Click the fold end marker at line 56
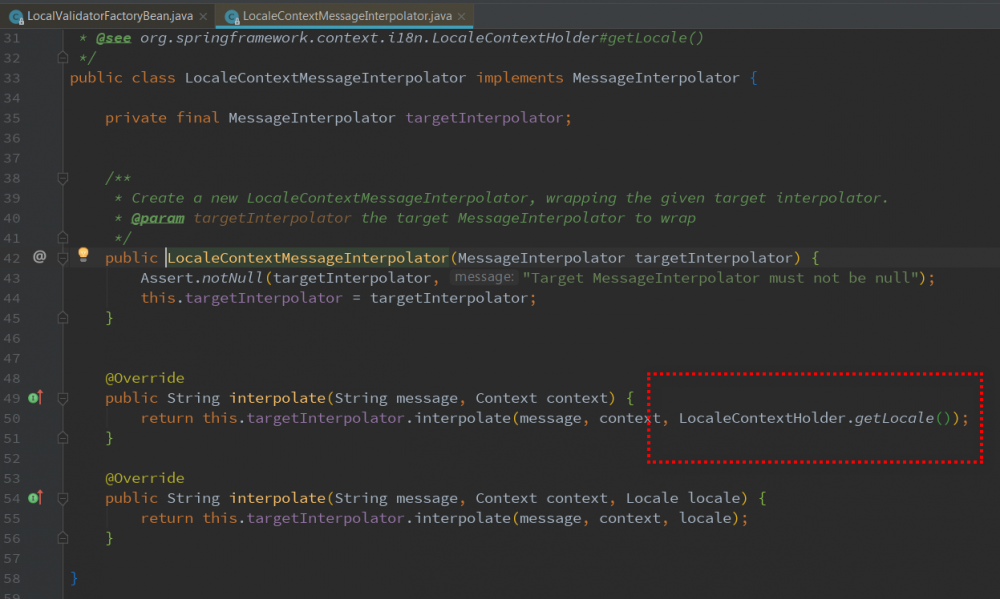 [62, 538]
